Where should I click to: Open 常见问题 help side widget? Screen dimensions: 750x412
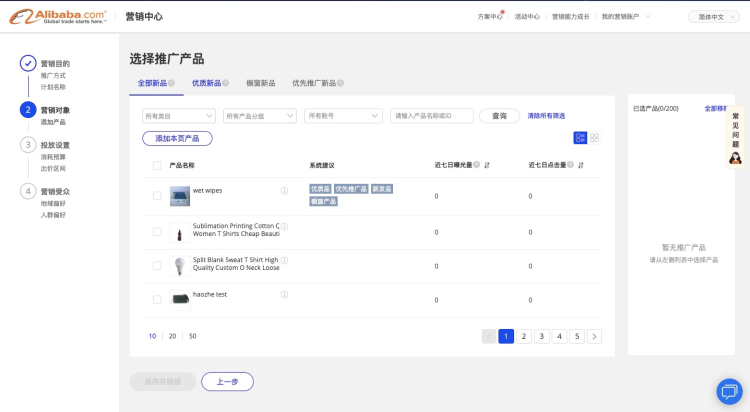tap(736, 136)
